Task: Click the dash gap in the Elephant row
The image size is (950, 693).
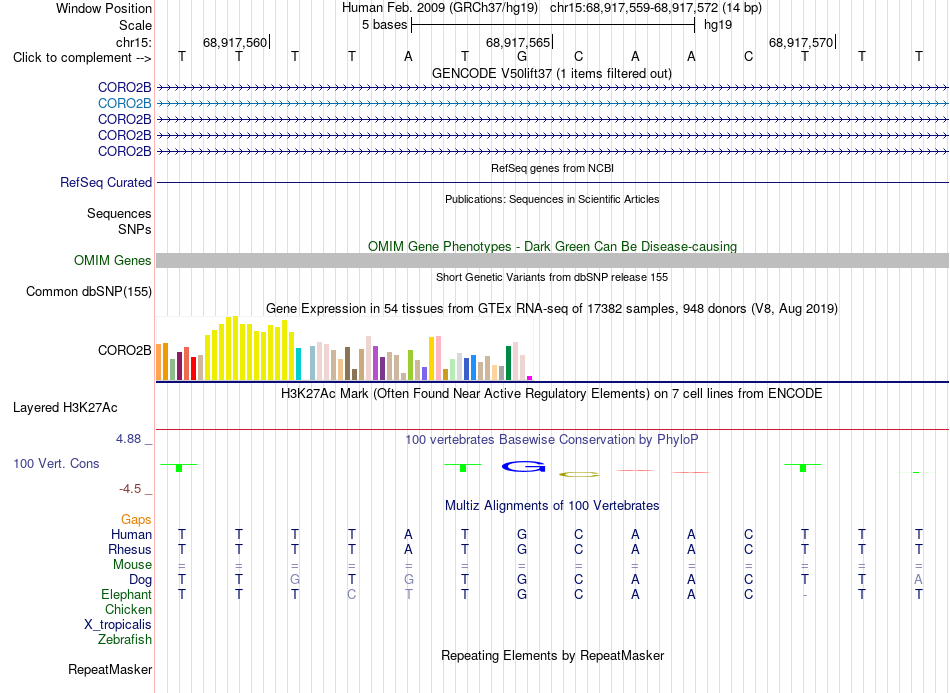Action: coord(804,595)
